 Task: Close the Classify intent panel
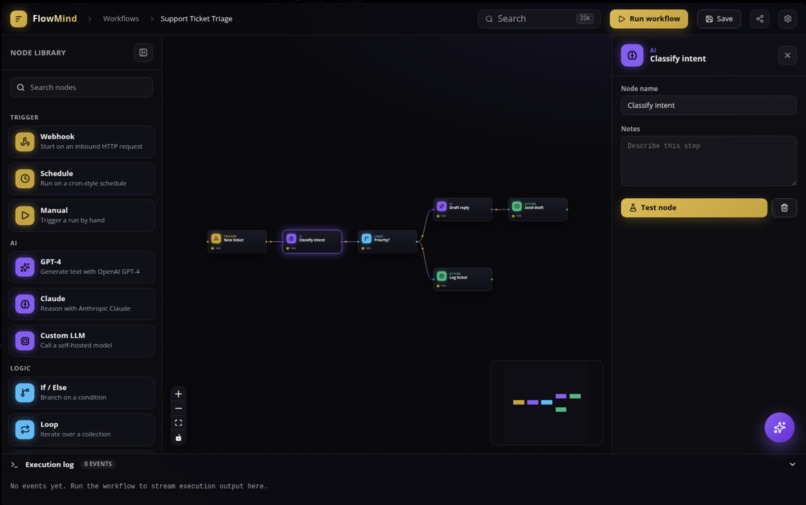(787, 55)
